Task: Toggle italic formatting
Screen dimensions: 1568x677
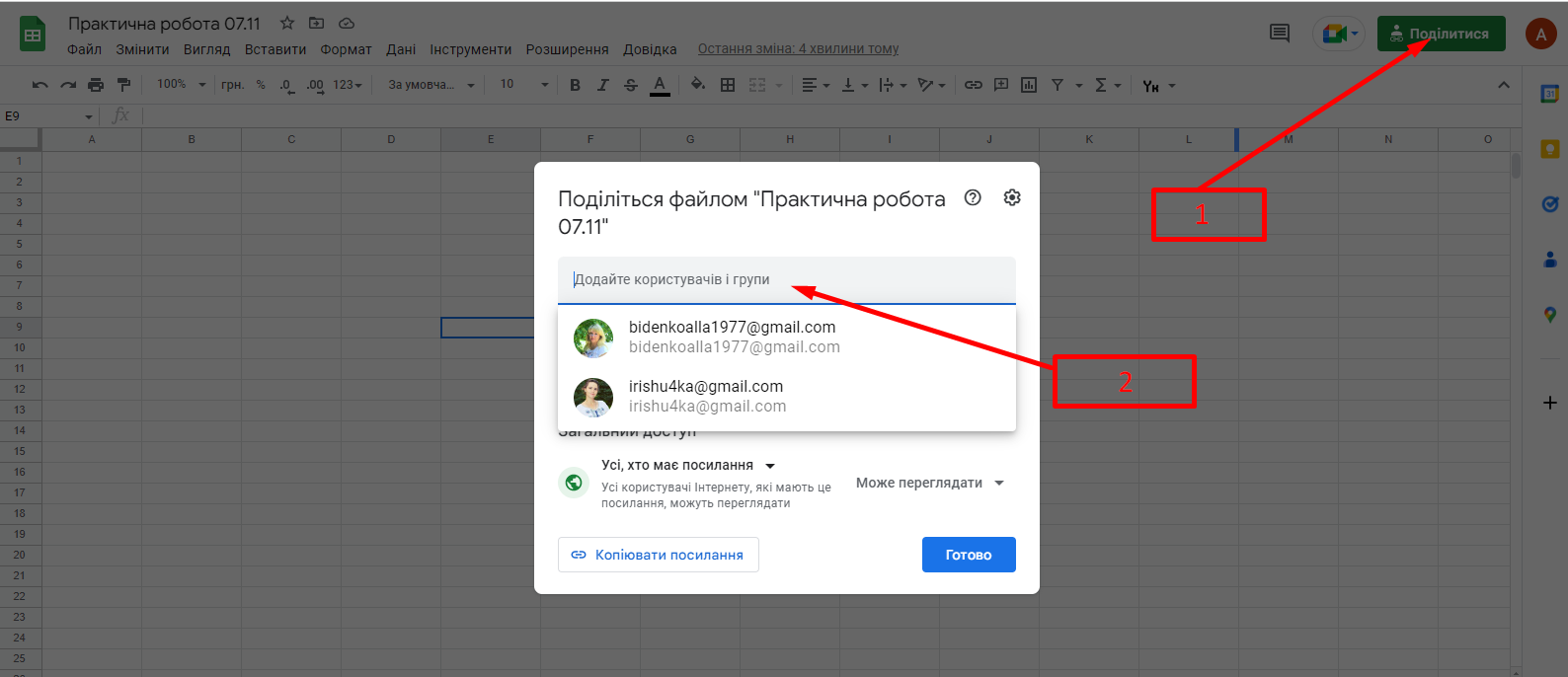Action: click(x=602, y=85)
